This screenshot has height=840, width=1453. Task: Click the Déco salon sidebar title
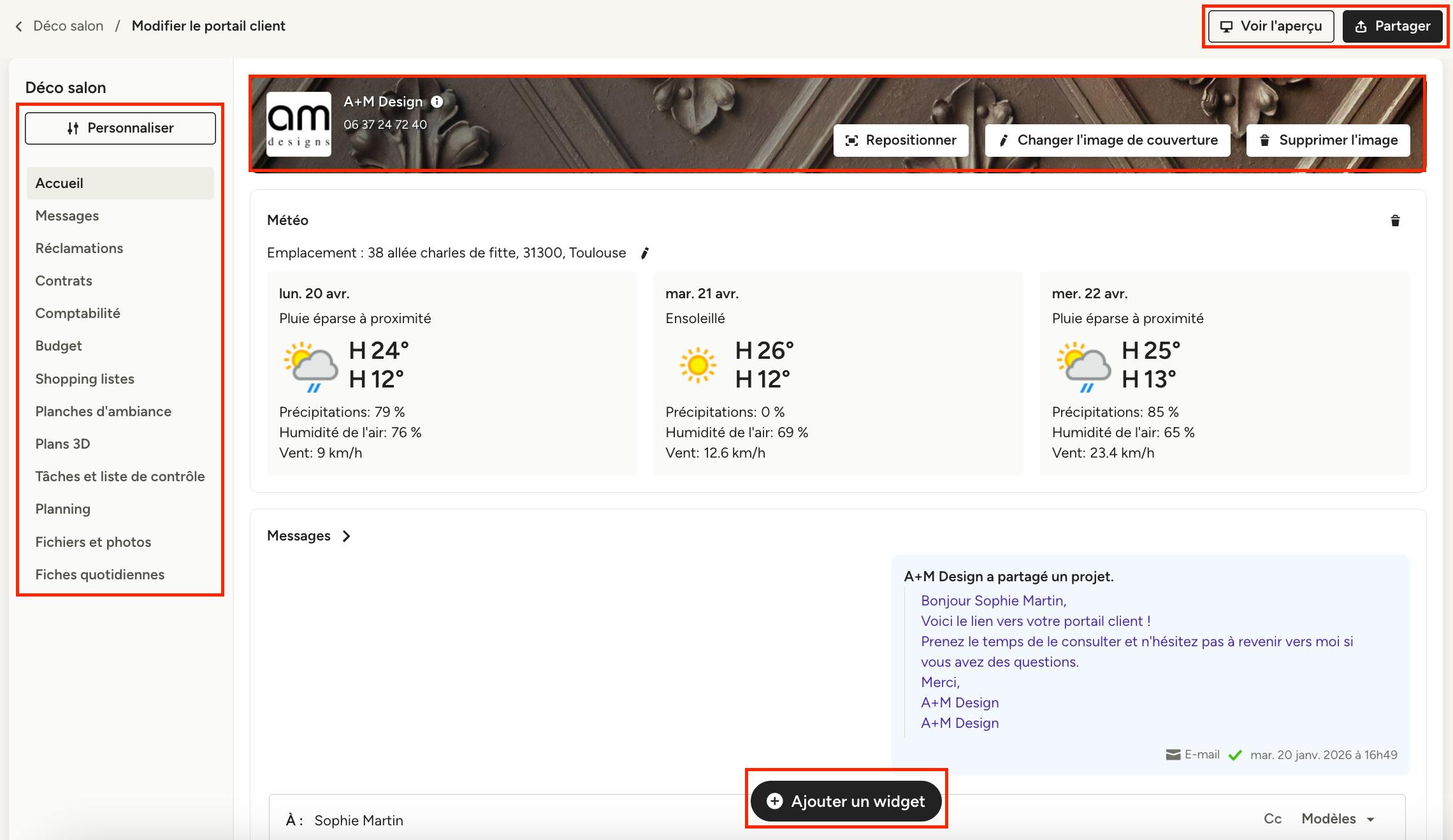pyautogui.click(x=66, y=88)
